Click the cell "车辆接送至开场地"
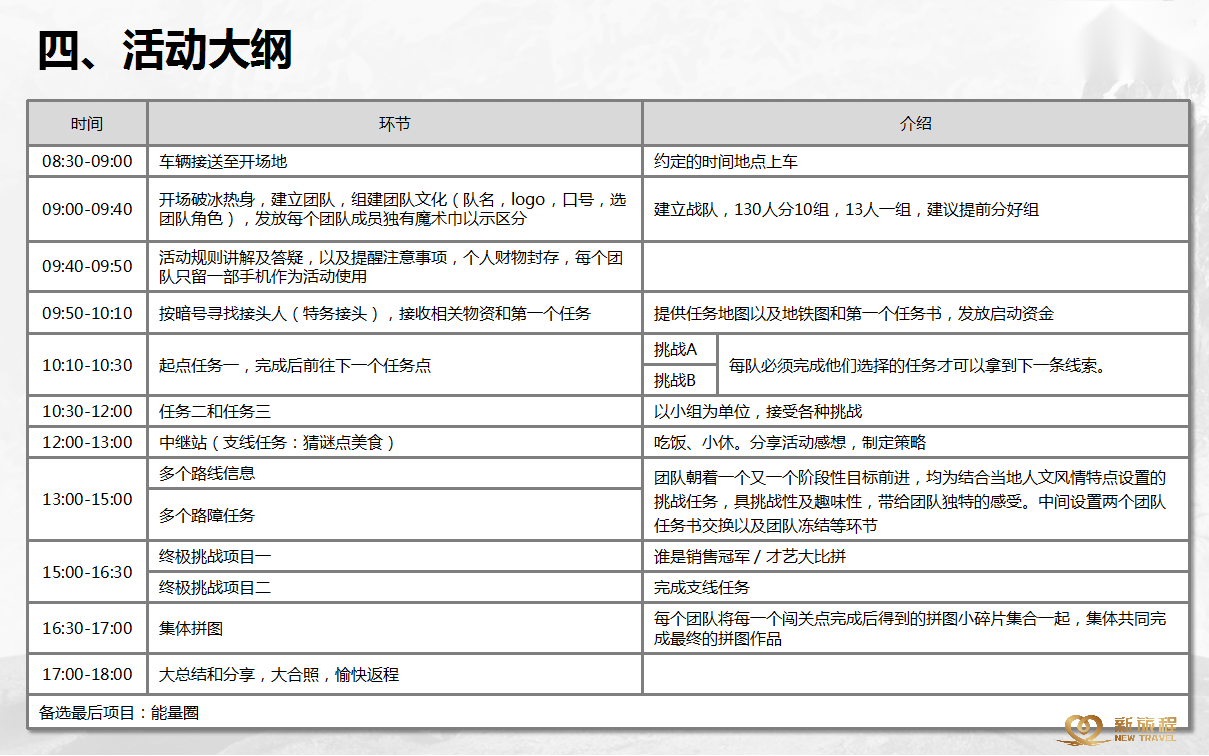Screen dimensions: 1209x756 pyautogui.click(x=395, y=161)
